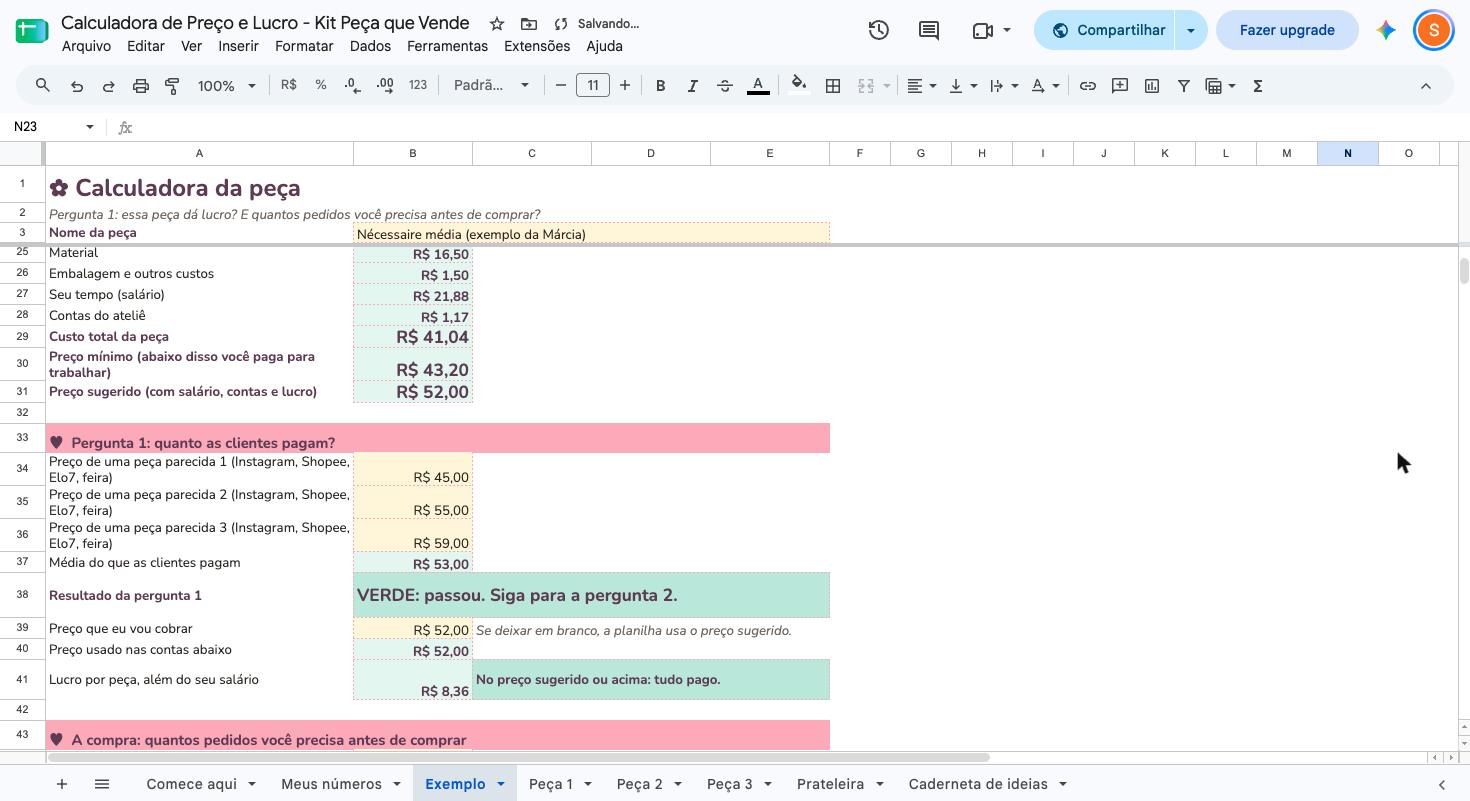Open the Sheets home icon
This screenshot has width=1470, height=801.
32,30
